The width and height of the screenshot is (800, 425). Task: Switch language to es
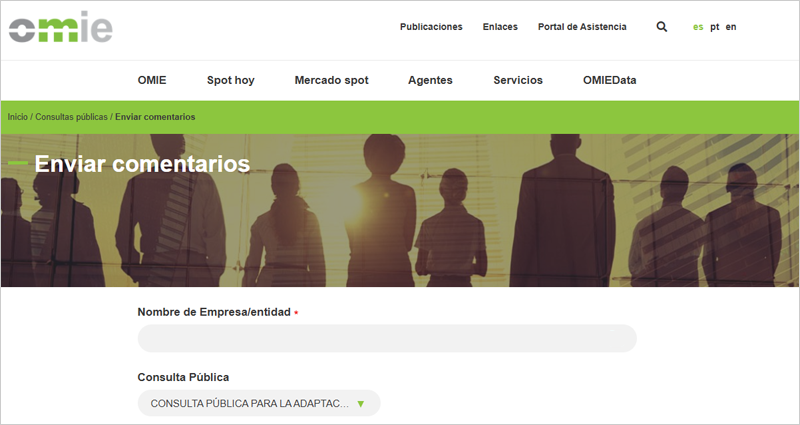pyautogui.click(x=698, y=27)
